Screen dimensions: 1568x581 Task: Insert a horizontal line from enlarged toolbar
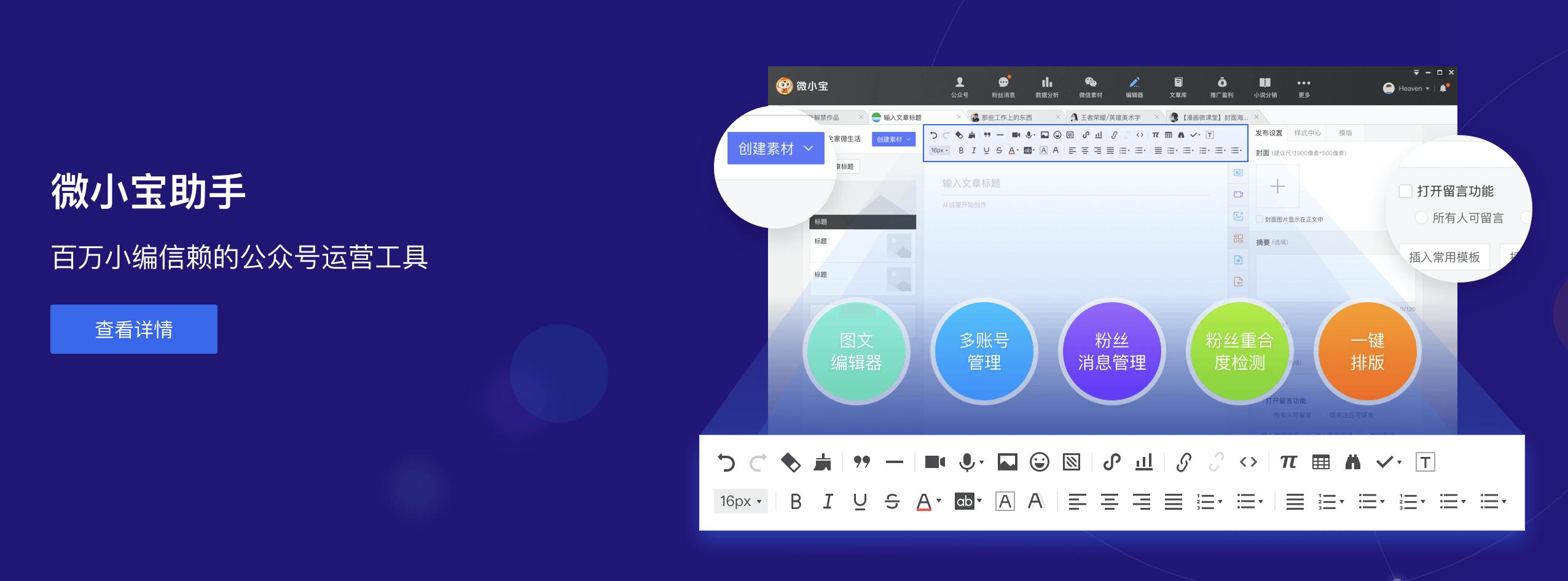895,462
